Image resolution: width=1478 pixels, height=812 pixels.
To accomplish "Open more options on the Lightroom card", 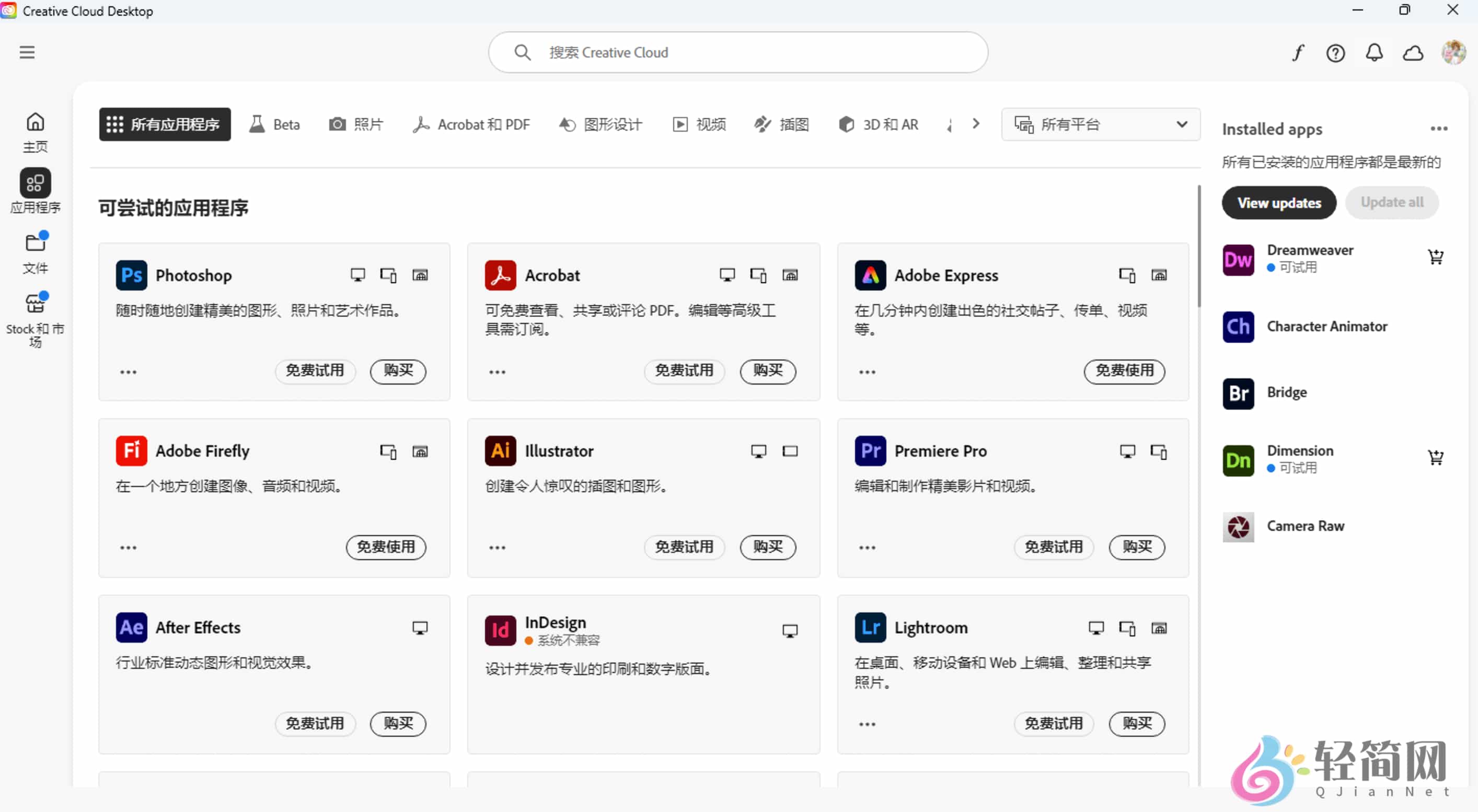I will pos(867,724).
